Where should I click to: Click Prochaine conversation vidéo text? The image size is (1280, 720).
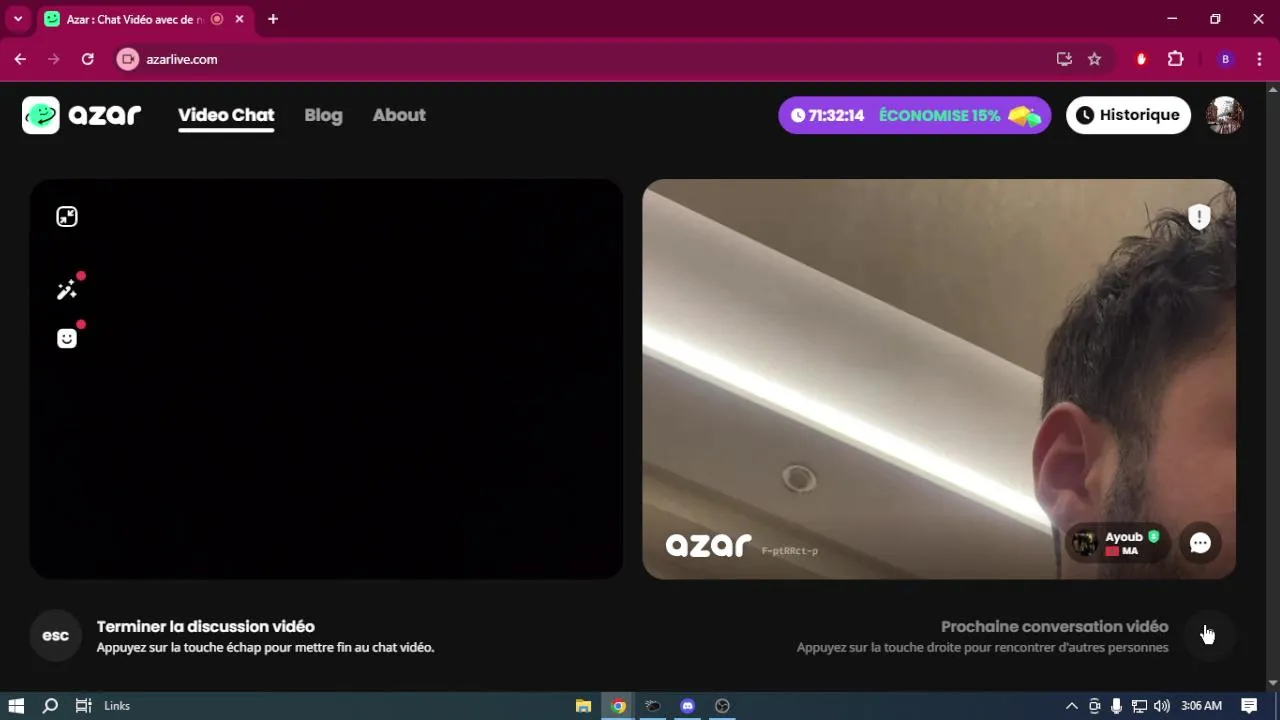coord(1054,626)
